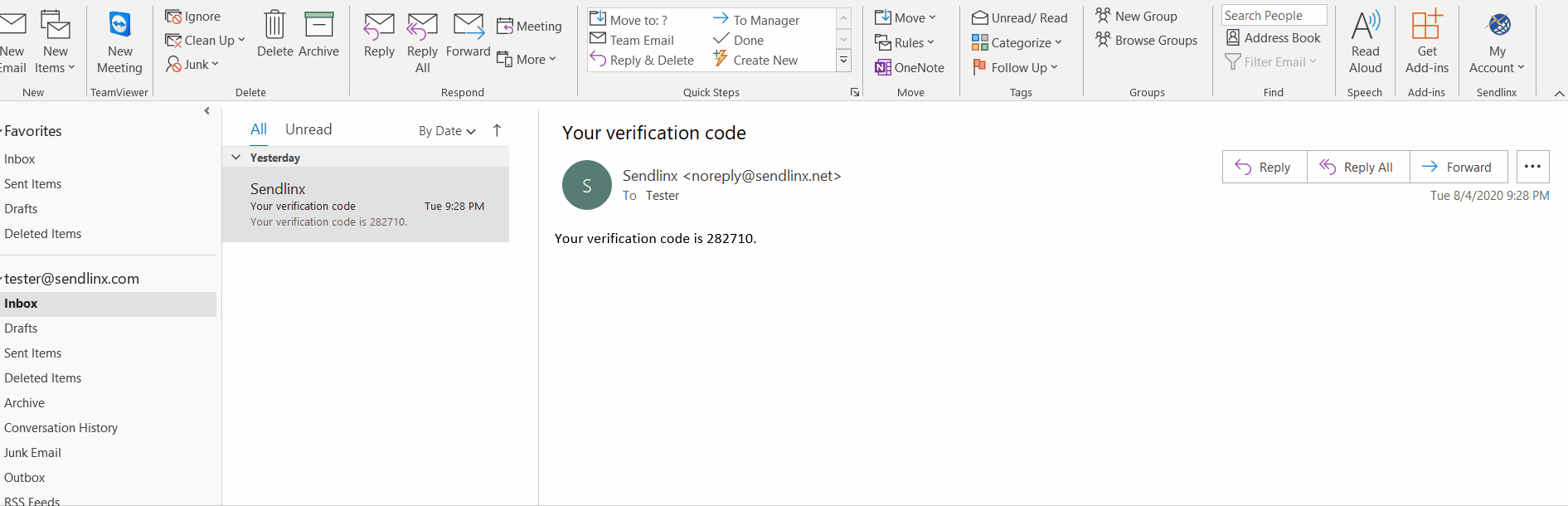The height and width of the screenshot is (506, 1568).
Task: Click the Search People field
Action: point(1274,15)
